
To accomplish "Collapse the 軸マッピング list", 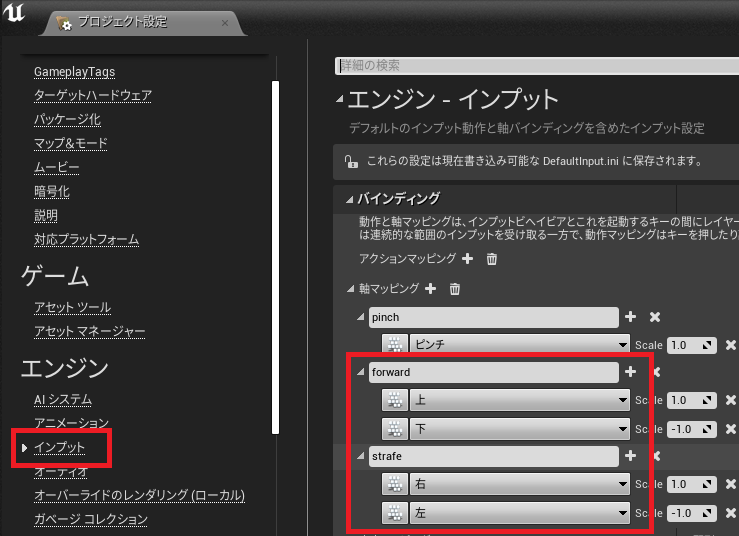I will point(350,289).
